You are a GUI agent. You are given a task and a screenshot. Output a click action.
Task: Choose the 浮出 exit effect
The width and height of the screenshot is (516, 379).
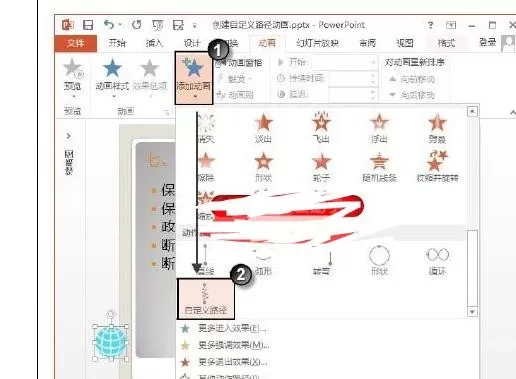click(379, 128)
